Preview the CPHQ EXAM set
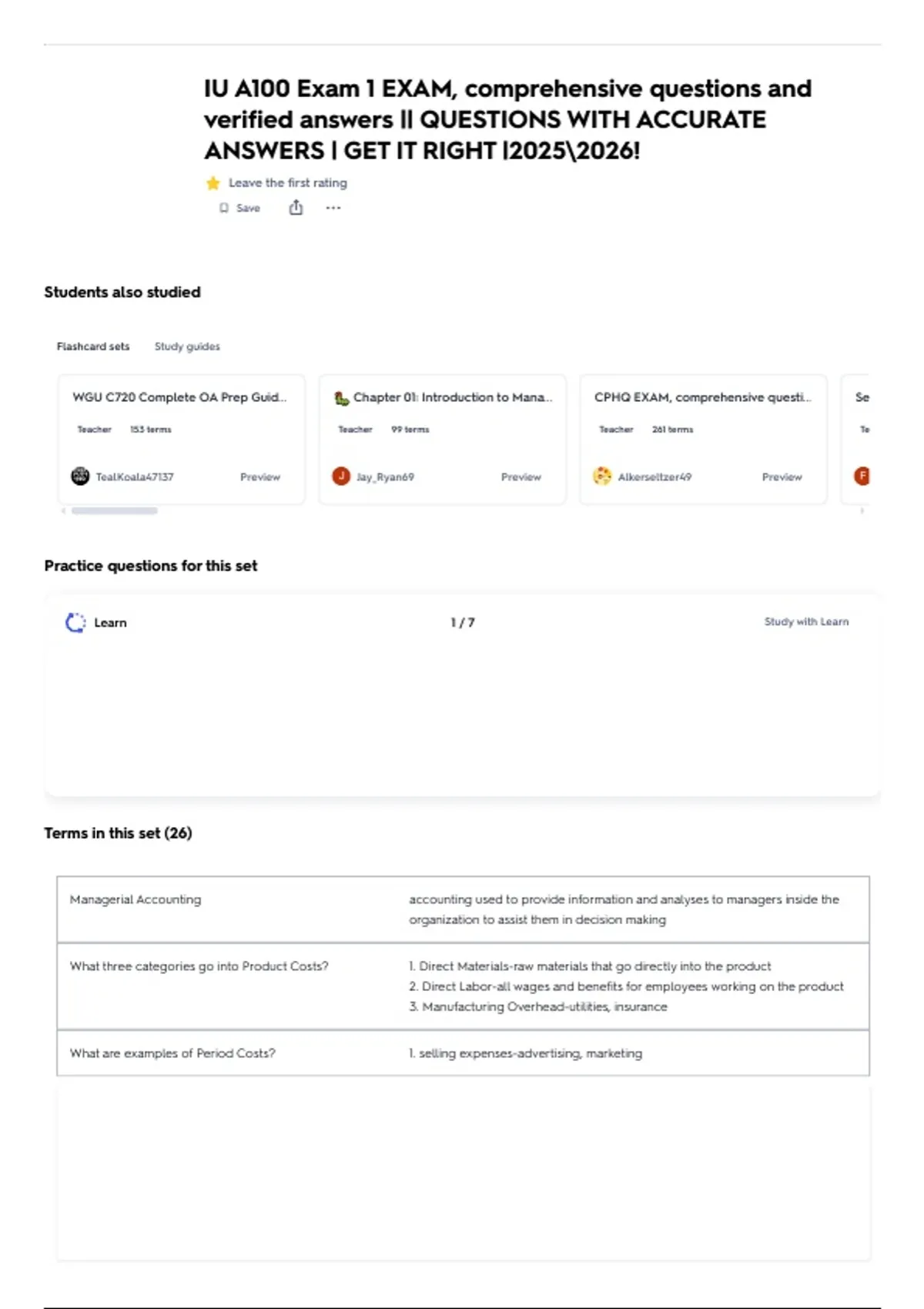The width and height of the screenshot is (924, 1309). point(782,477)
